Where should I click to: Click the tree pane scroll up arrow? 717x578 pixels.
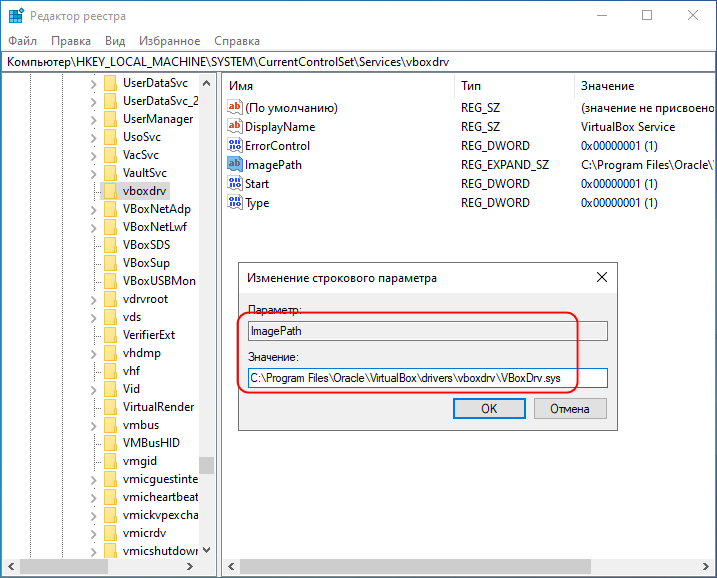pos(207,83)
